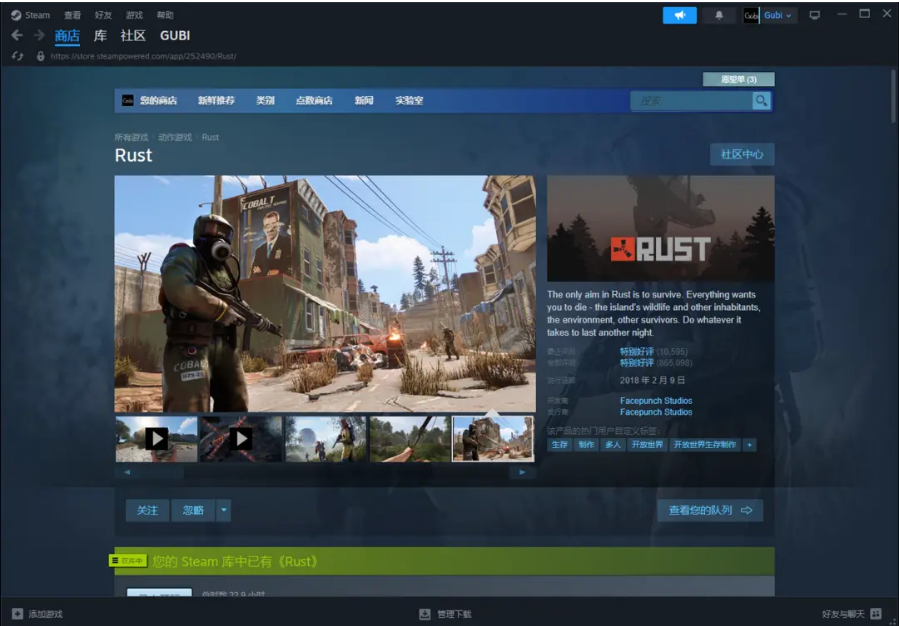This screenshot has height=626, width=899.
Task: Click the store URL address text
Action: [143, 56]
